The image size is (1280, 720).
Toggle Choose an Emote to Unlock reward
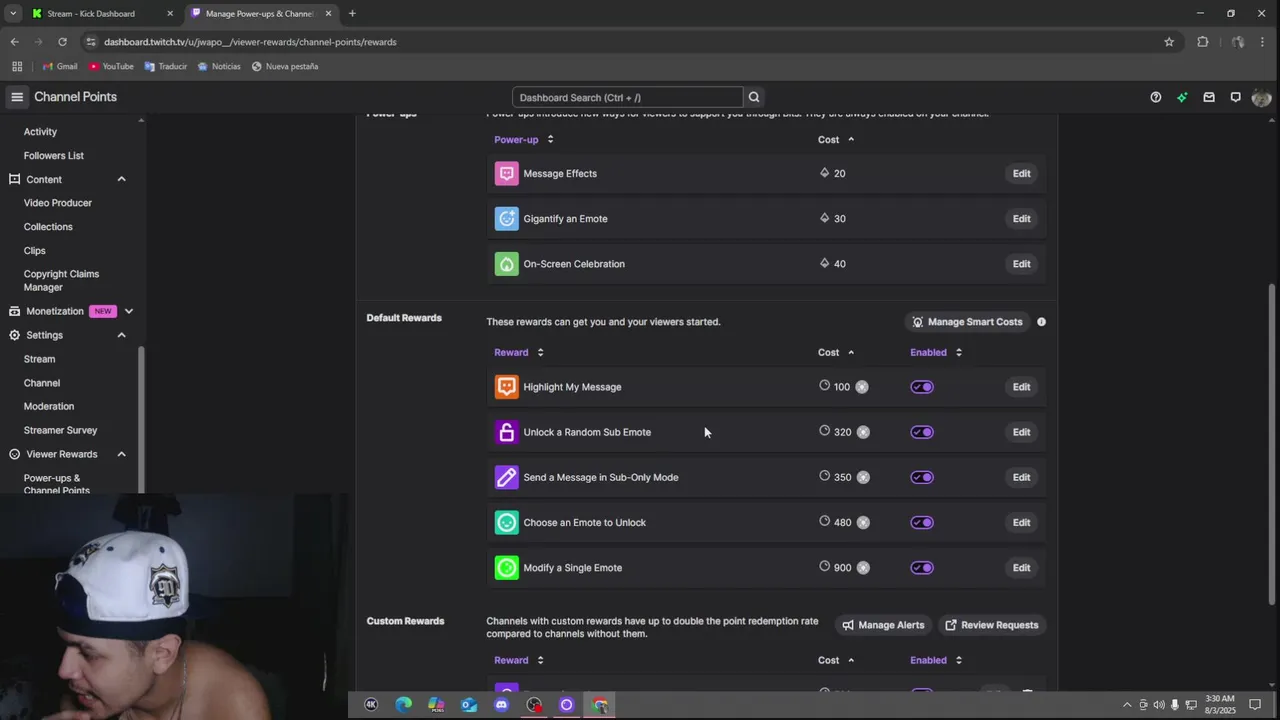(922, 522)
